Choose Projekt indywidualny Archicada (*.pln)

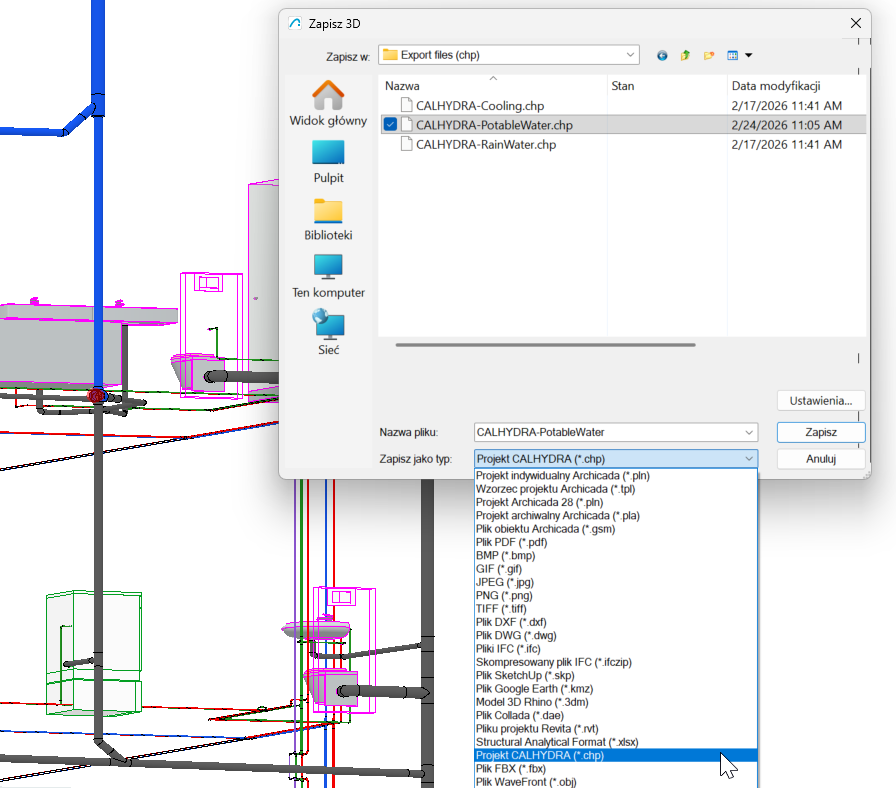pos(616,475)
